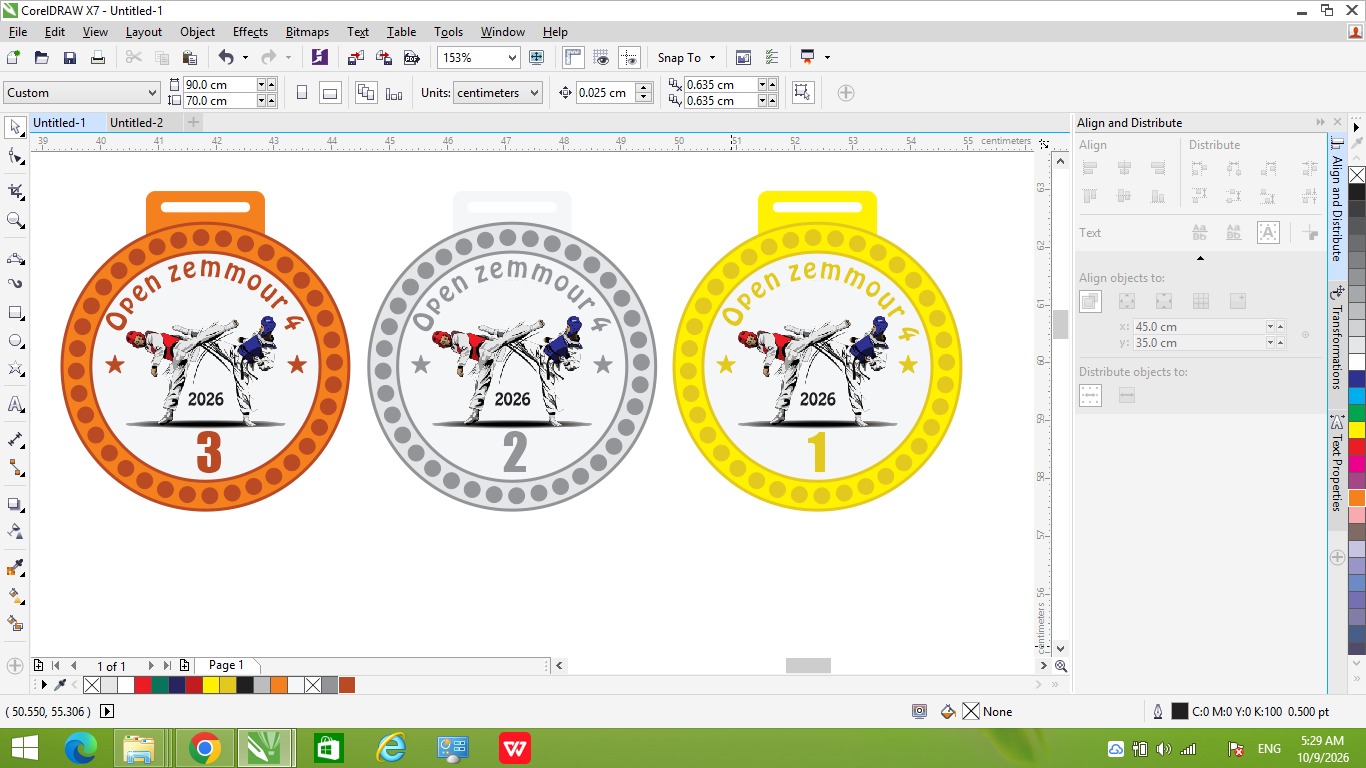The image size is (1366, 768).
Task: Toggle Show Grid button
Action: click(601, 58)
